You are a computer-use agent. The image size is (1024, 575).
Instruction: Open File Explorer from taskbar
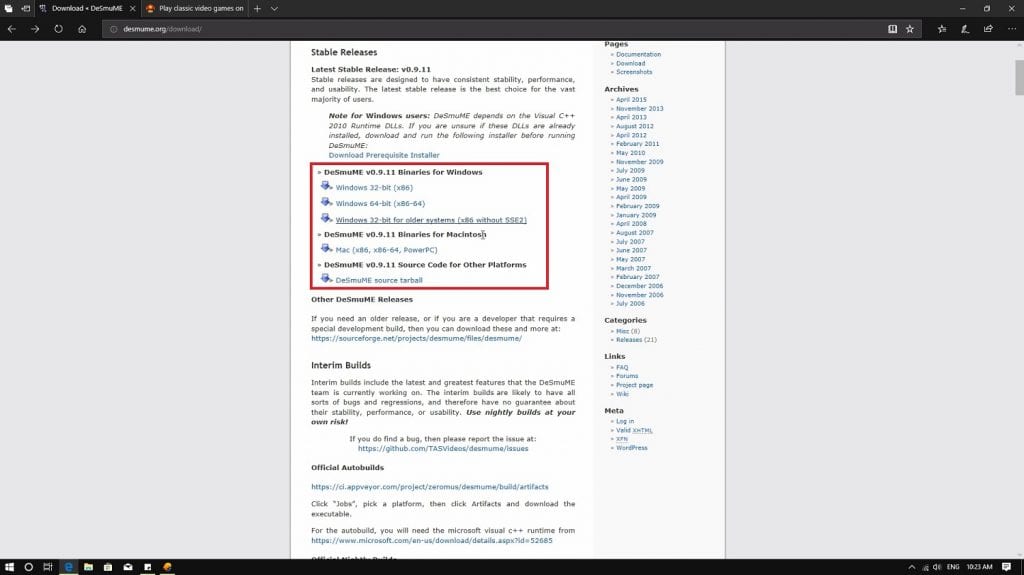(88, 567)
